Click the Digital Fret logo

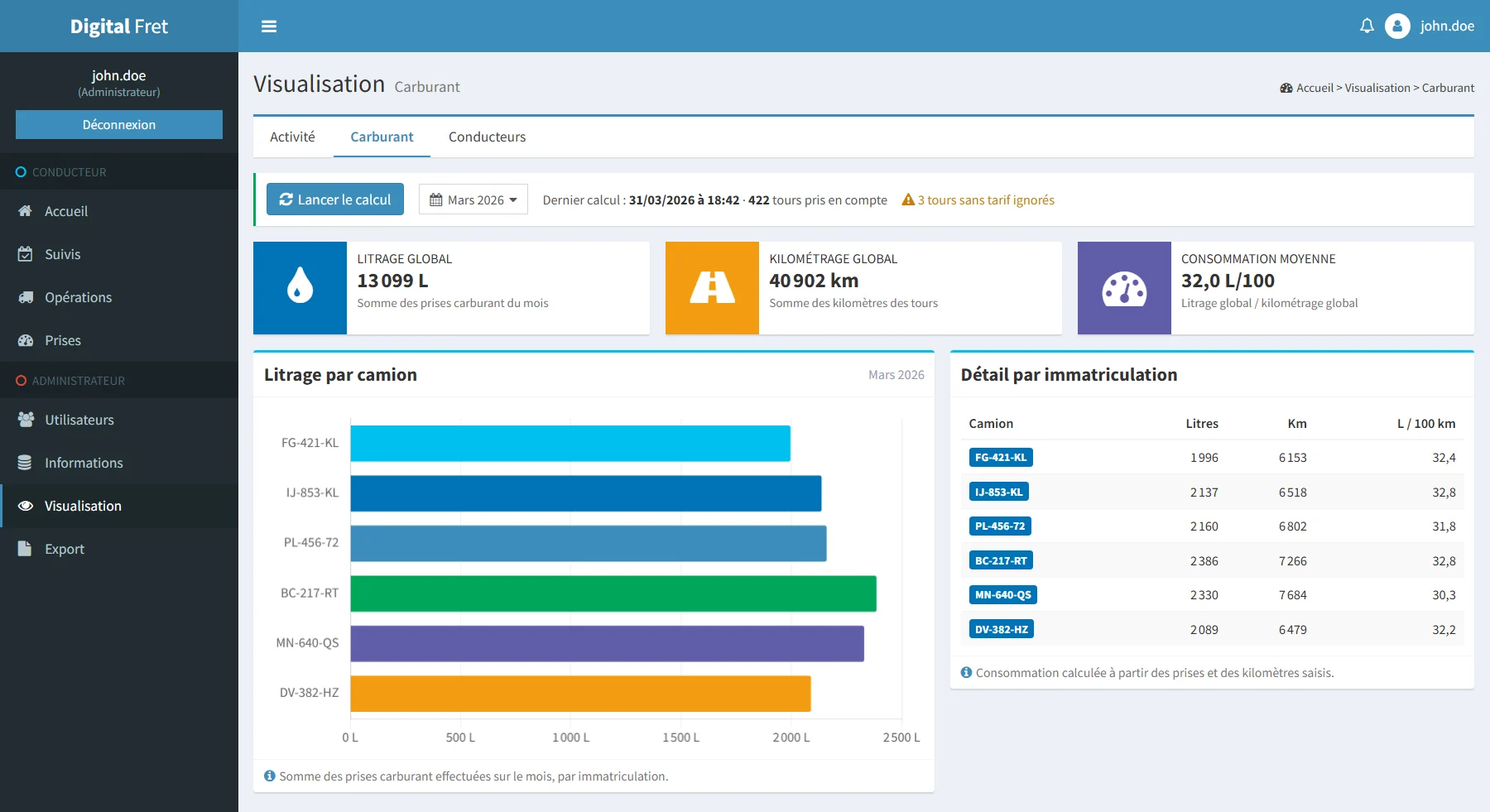point(119,26)
